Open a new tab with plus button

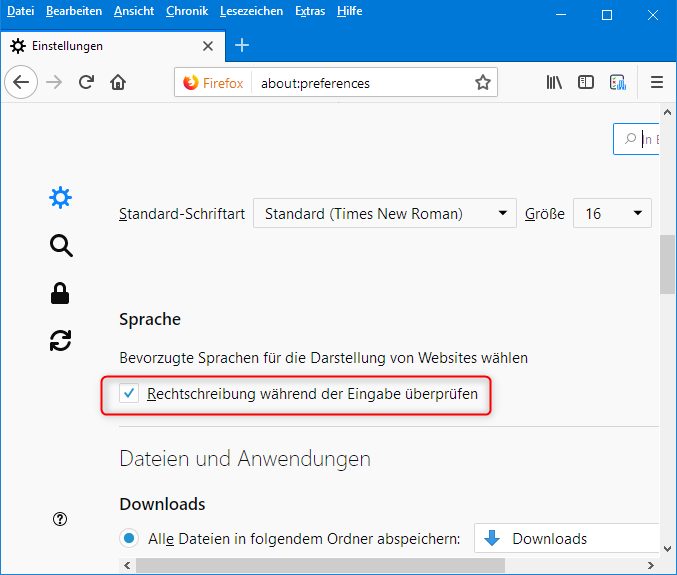coord(242,46)
